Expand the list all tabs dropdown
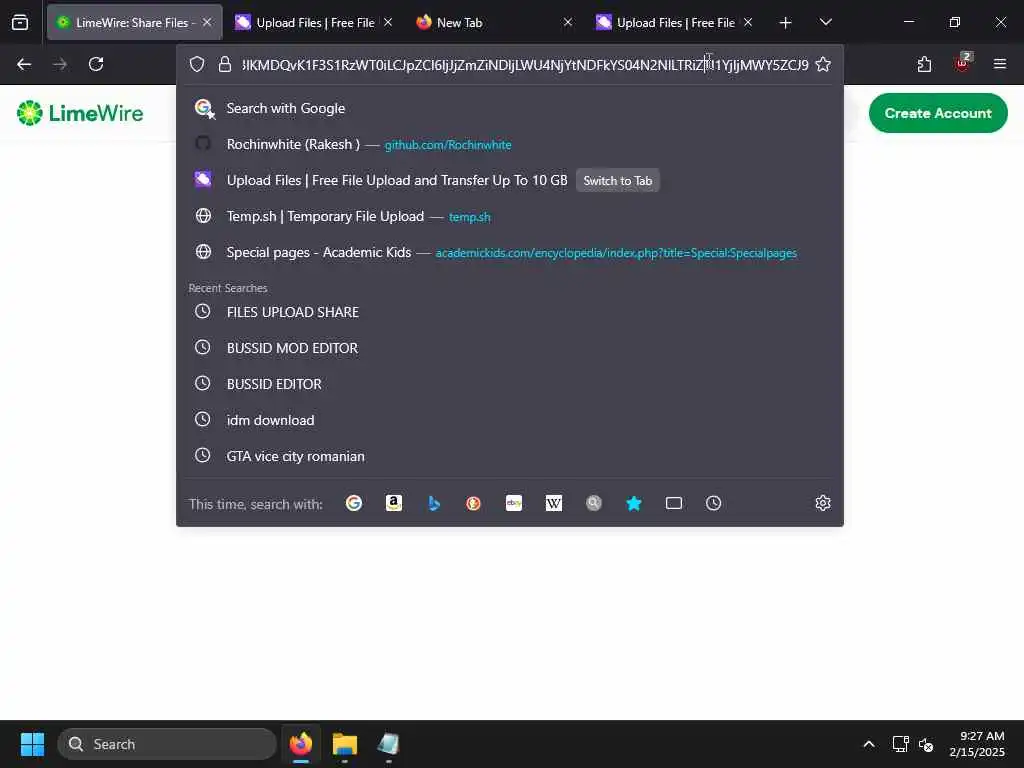The width and height of the screenshot is (1024, 768). (x=825, y=23)
